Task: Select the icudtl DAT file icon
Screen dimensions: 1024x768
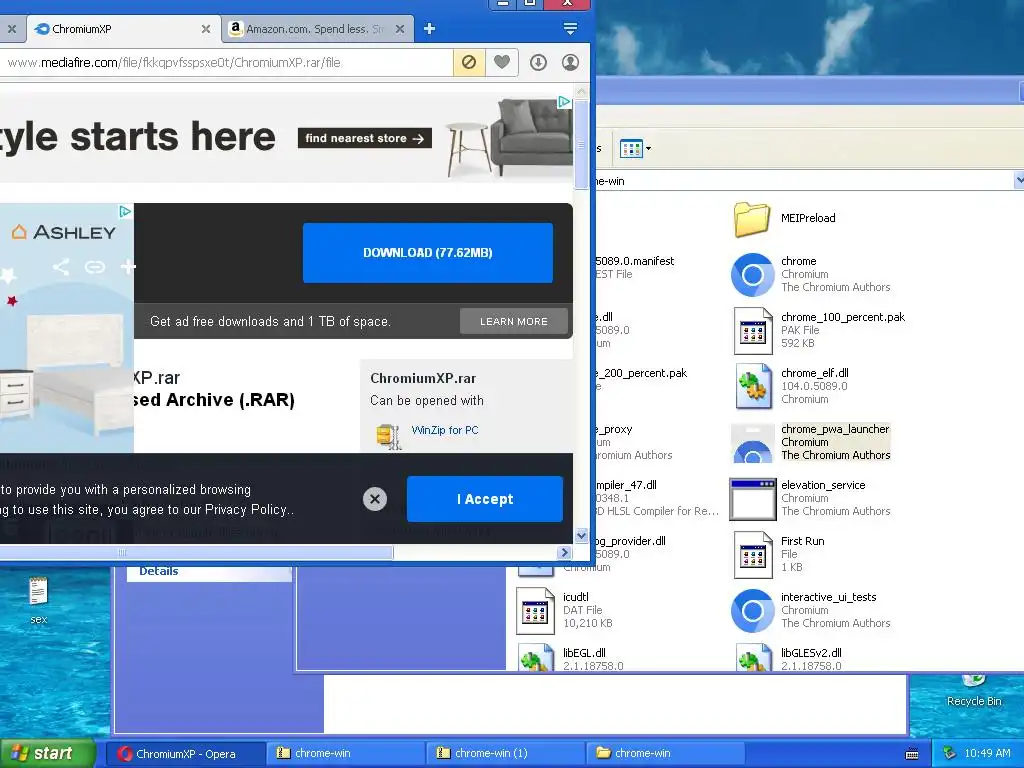Action: pos(535,611)
